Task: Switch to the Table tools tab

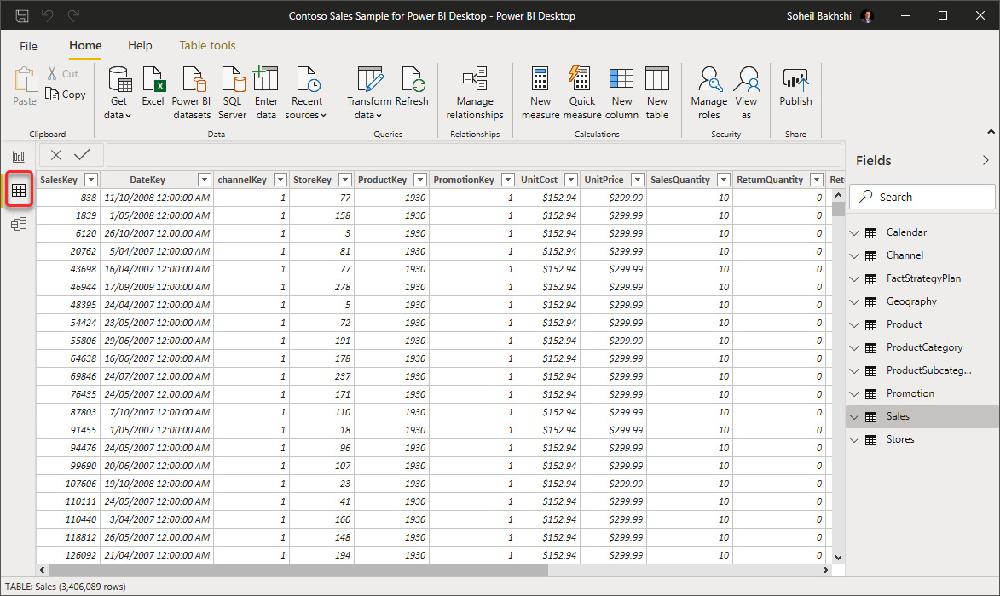Action: (x=206, y=45)
